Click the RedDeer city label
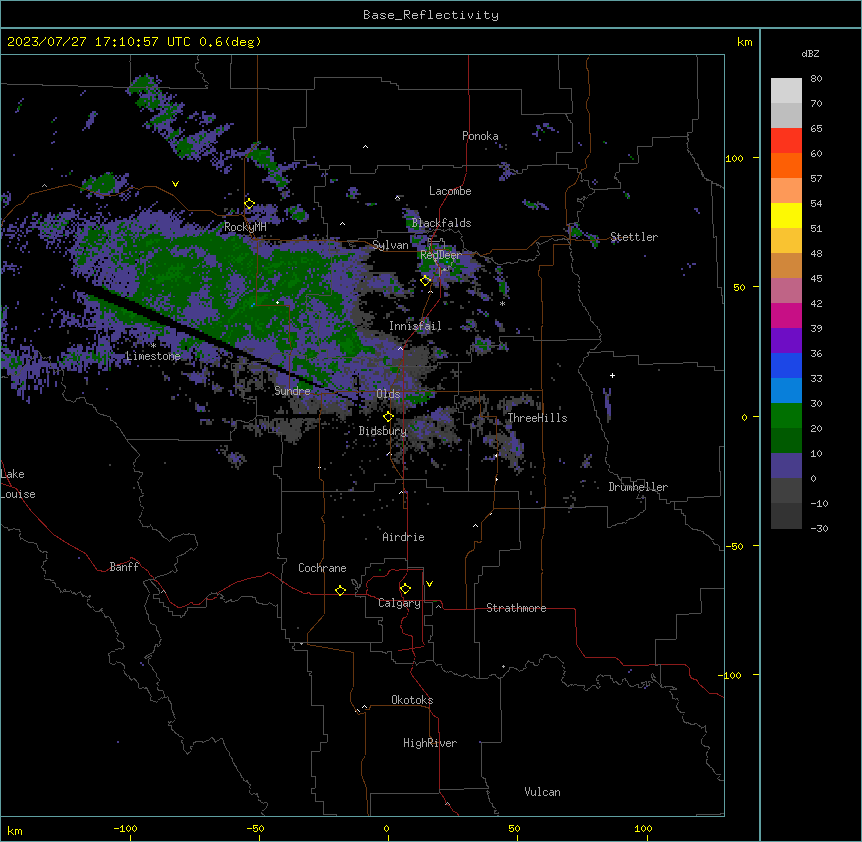Image resolution: width=862 pixels, height=842 pixels. [441, 255]
